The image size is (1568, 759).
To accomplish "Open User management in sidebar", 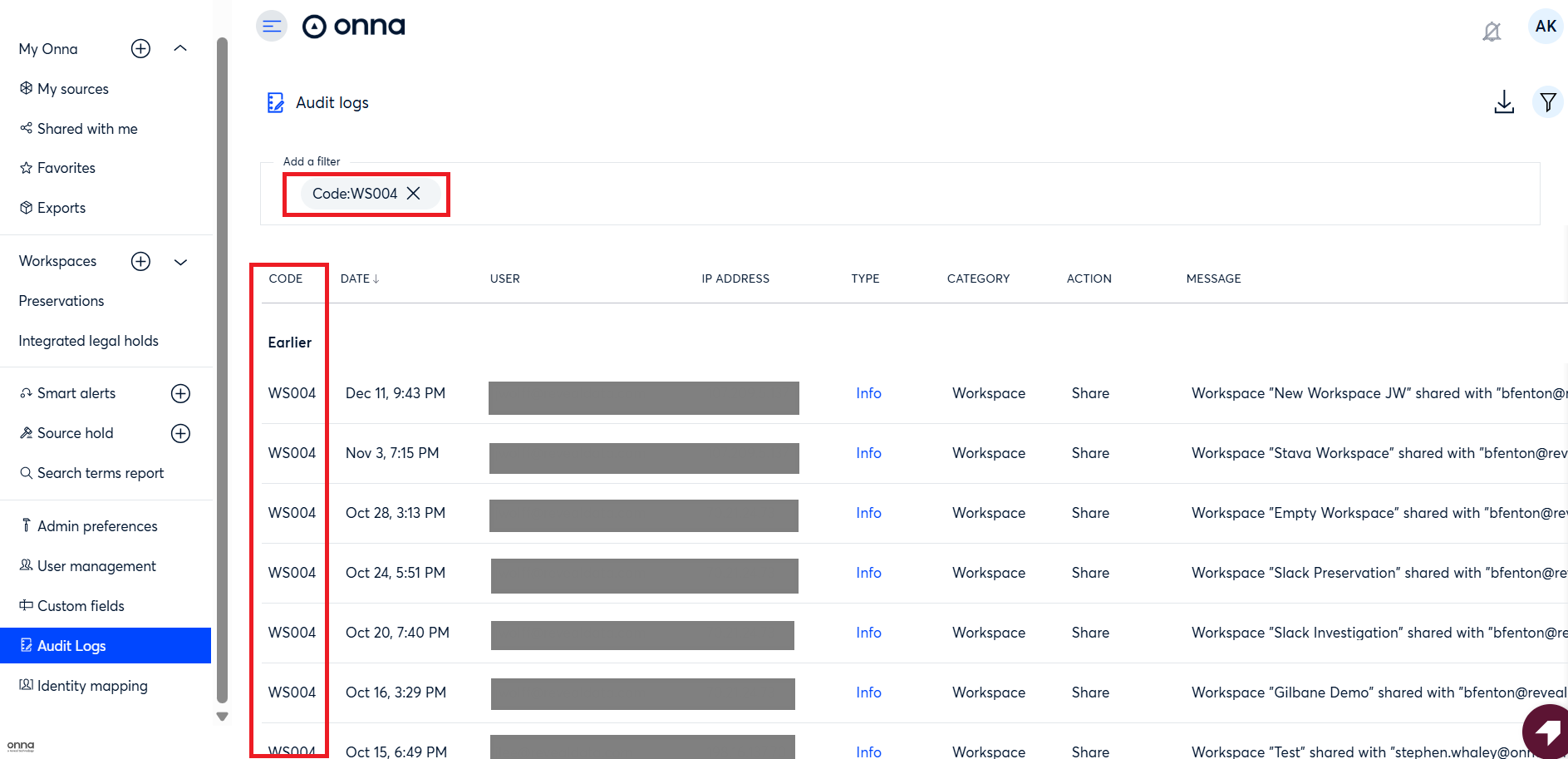I will (x=96, y=566).
